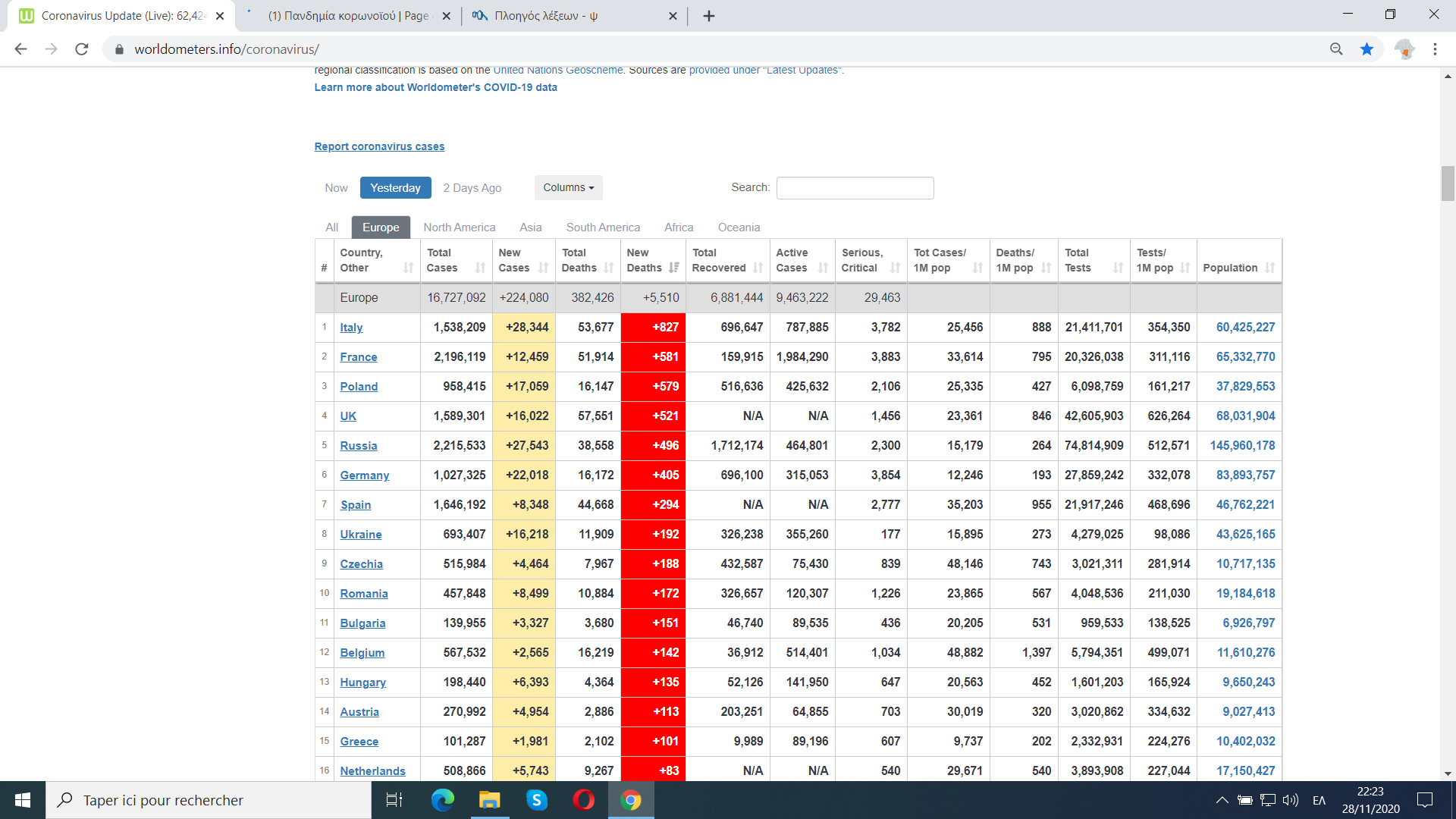Go forward to the next page

coord(51,49)
